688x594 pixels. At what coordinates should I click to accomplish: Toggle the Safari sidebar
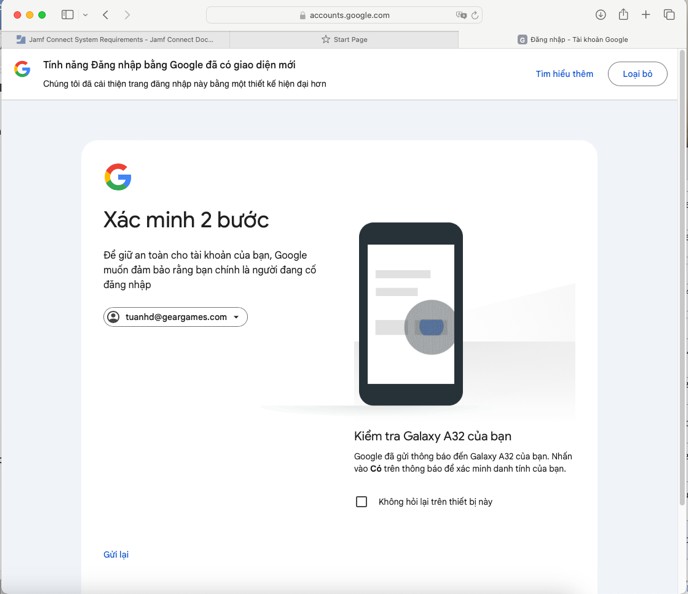[68, 15]
